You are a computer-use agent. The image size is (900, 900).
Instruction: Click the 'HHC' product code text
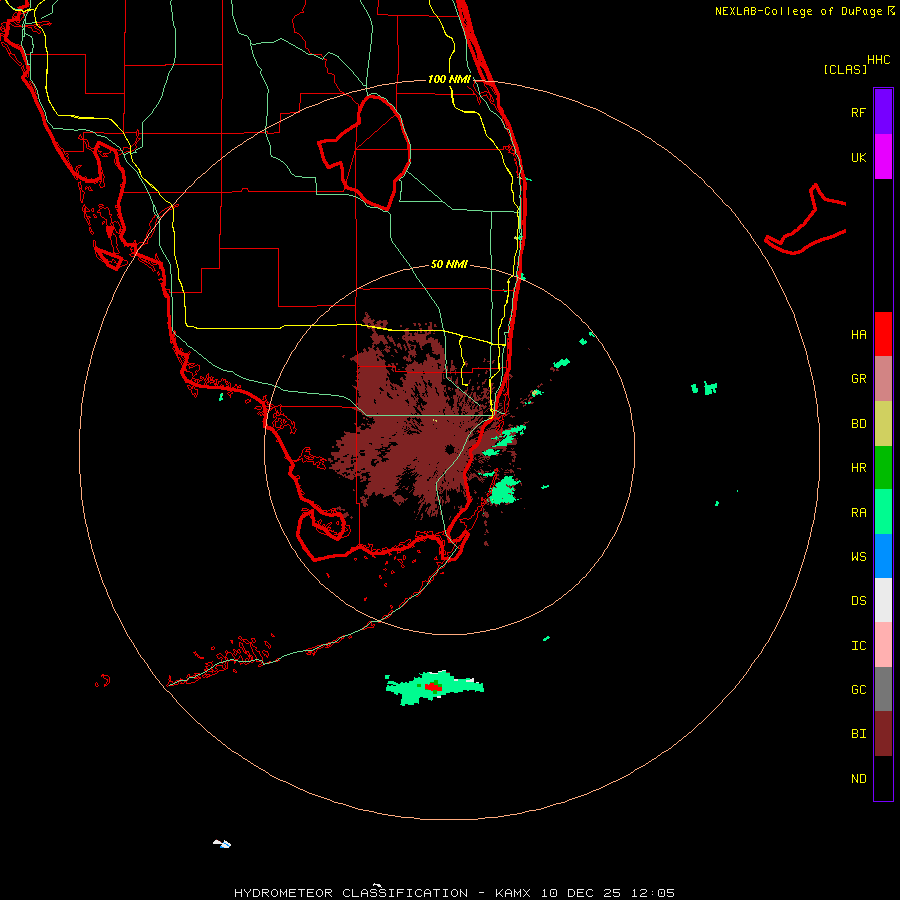tap(878, 60)
